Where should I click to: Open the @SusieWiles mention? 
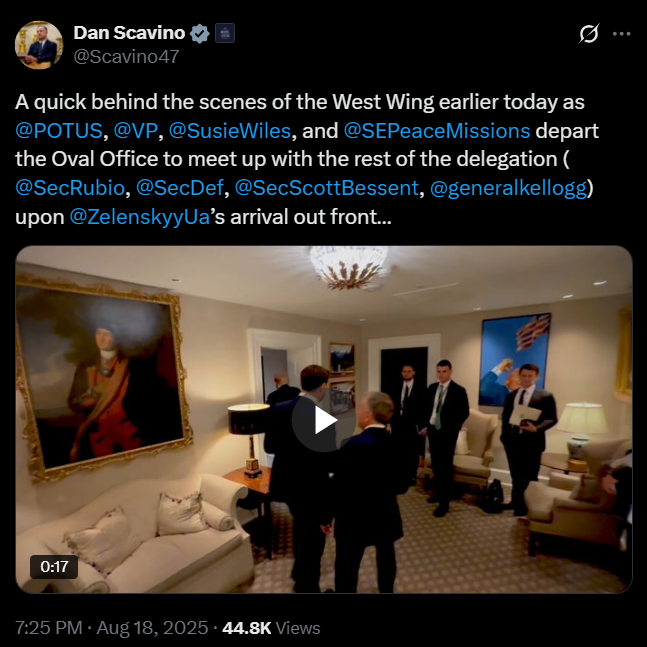pos(230,131)
